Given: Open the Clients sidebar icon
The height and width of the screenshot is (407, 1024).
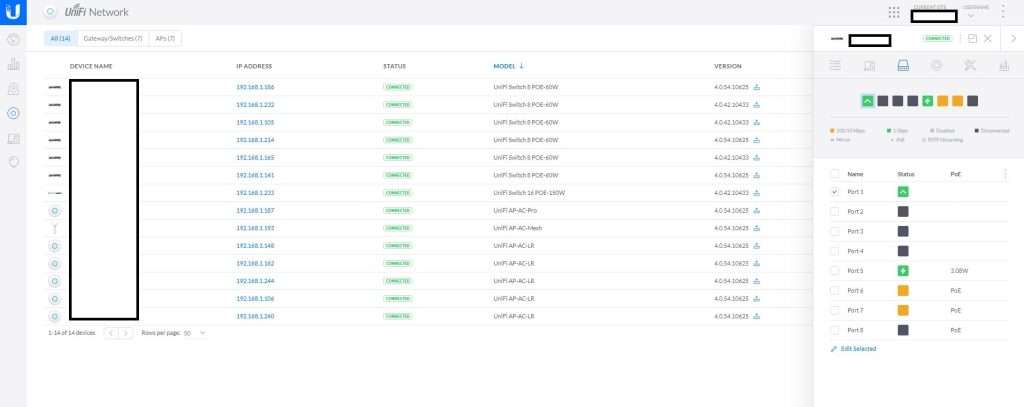Looking at the screenshot, I should pyautogui.click(x=13, y=138).
